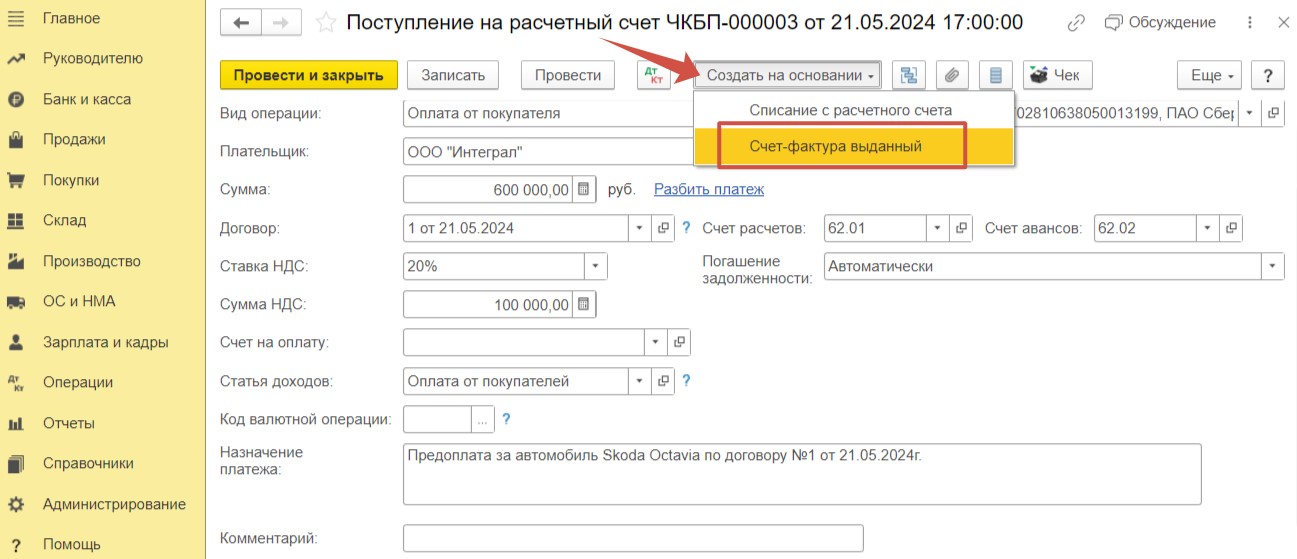Expand the Договор dropdown list
This screenshot has height=559, width=1297.
point(640,228)
